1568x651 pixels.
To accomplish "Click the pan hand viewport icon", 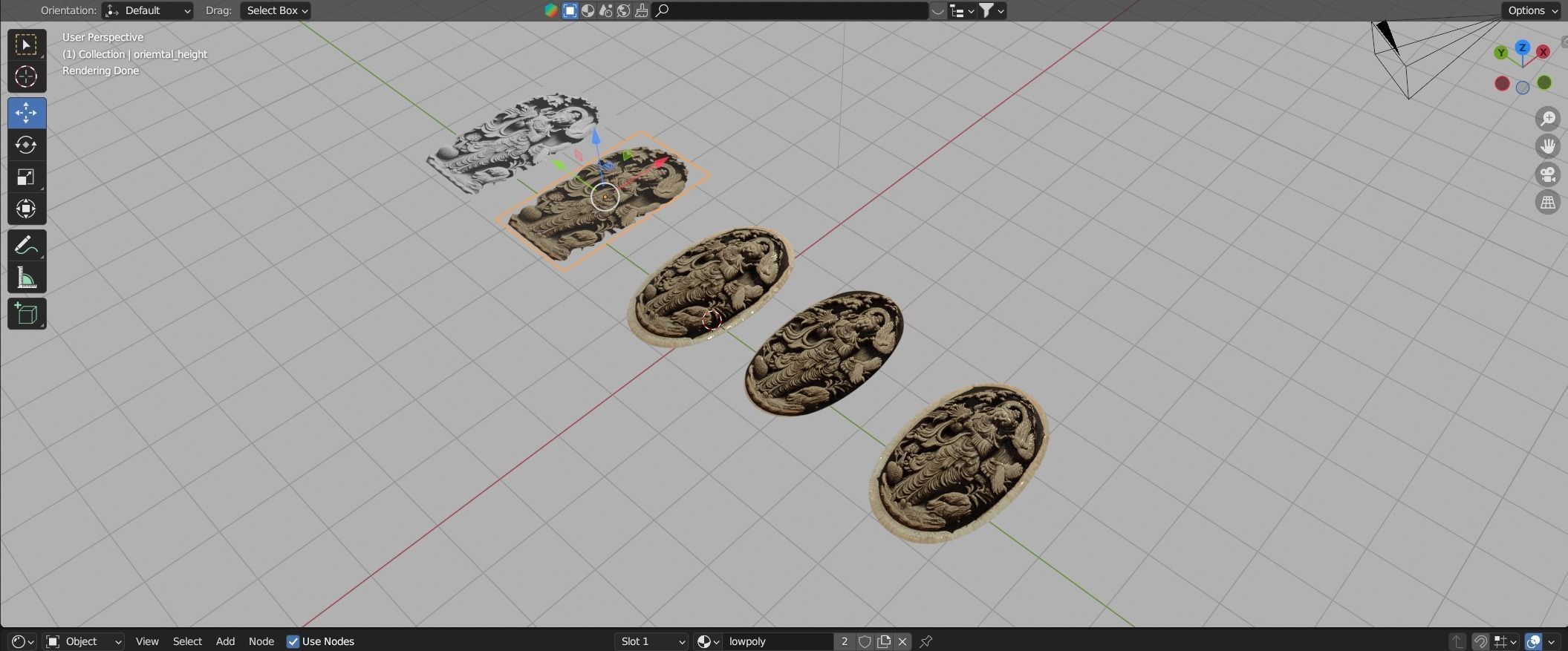I will tap(1548, 146).
